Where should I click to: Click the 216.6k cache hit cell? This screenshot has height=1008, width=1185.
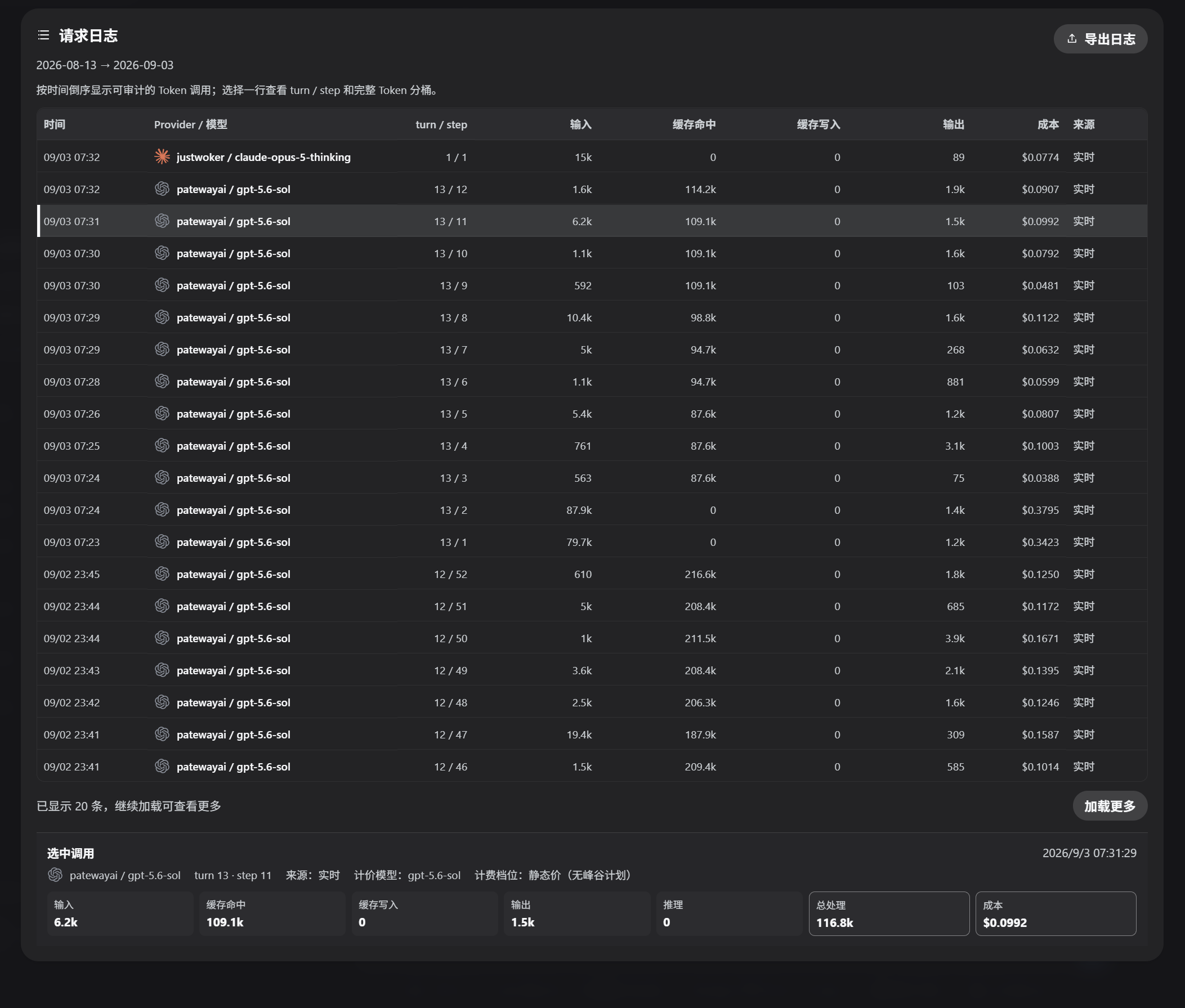point(700,573)
